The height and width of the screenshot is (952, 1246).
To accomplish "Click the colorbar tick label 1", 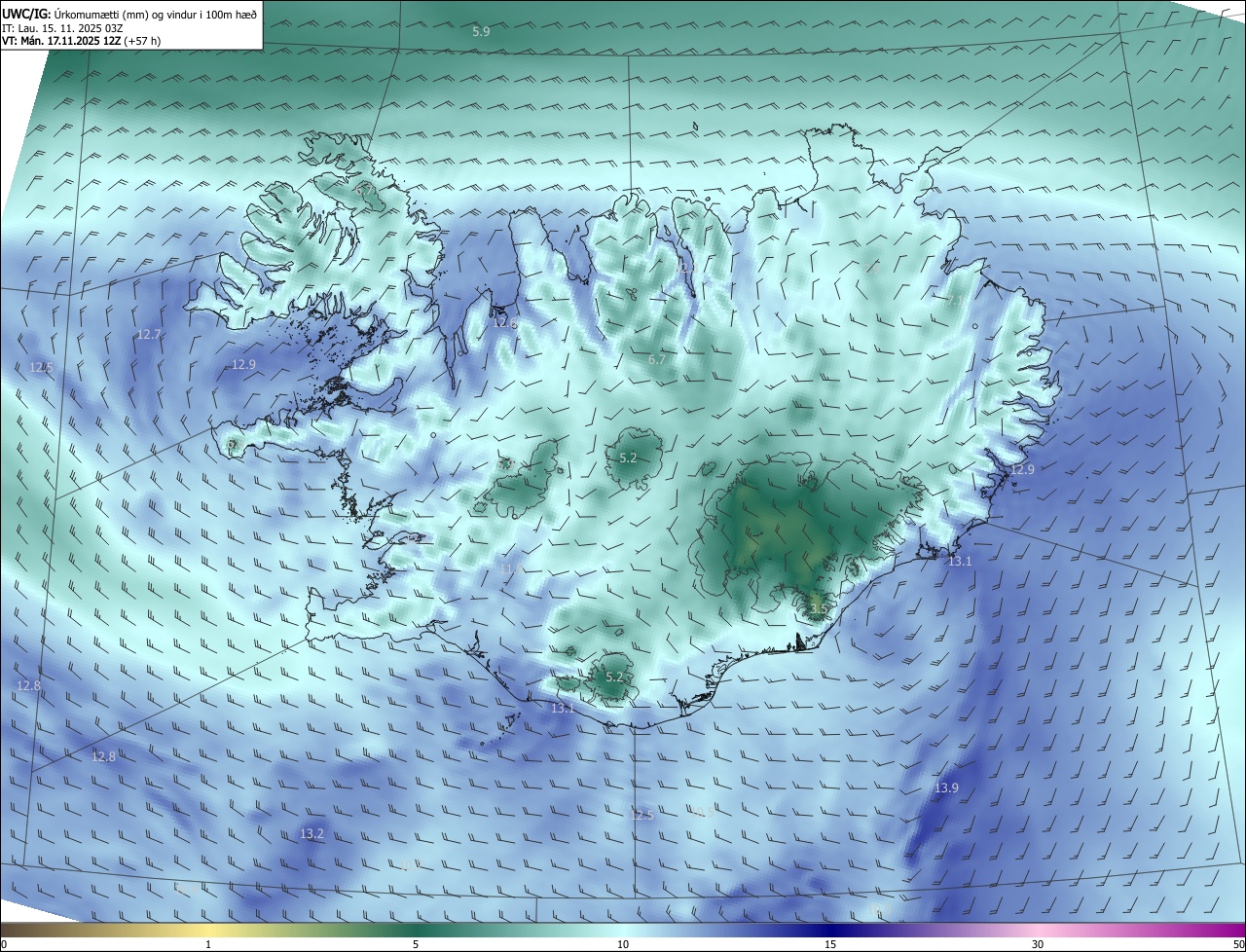I will click(208, 944).
